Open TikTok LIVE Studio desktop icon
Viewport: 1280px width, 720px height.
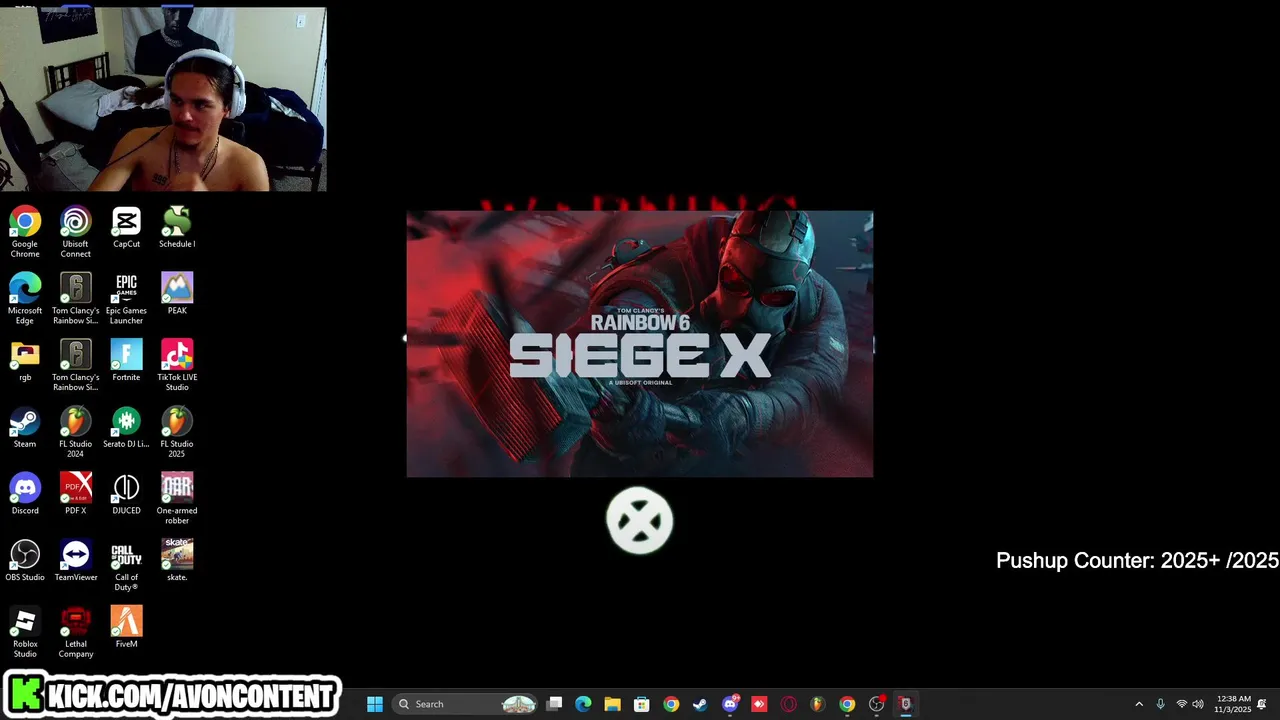click(177, 366)
